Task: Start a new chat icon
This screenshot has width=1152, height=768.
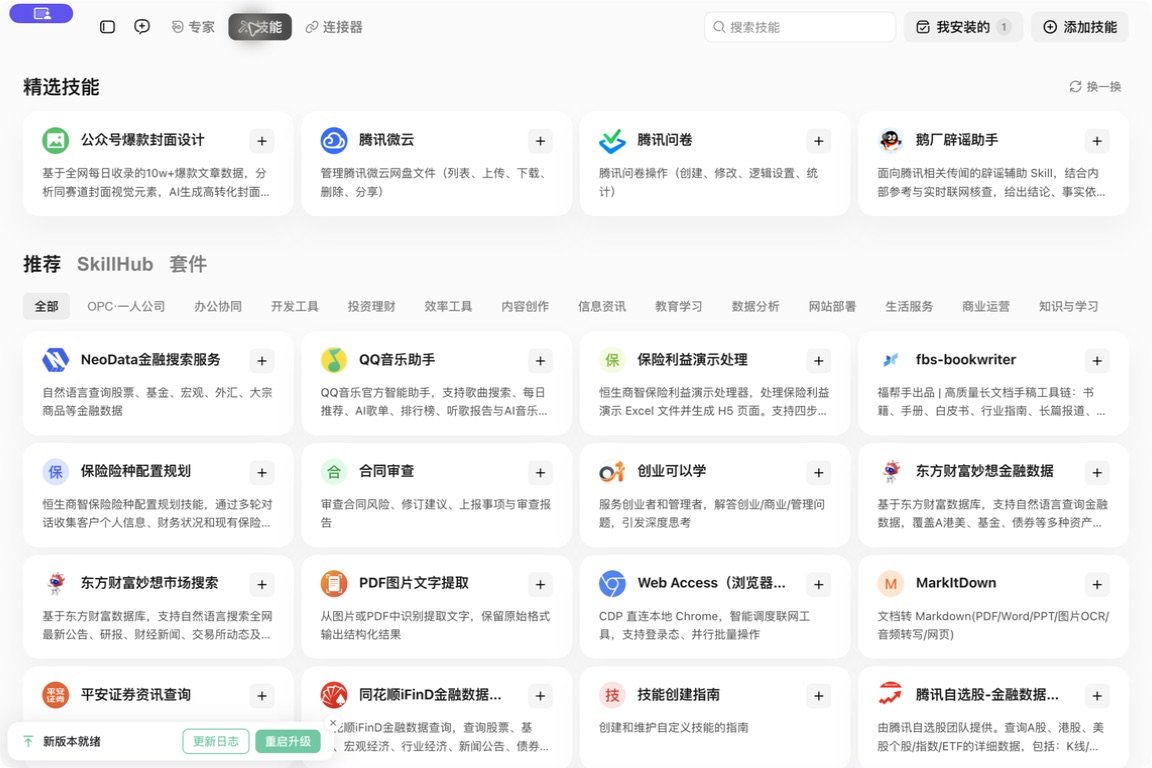Action: click(x=142, y=27)
